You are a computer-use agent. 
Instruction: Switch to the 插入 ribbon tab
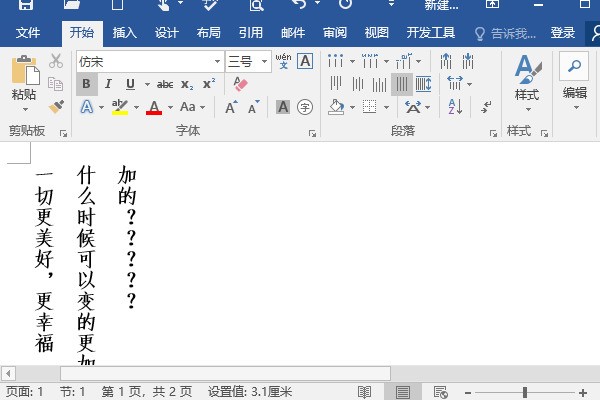click(x=125, y=33)
